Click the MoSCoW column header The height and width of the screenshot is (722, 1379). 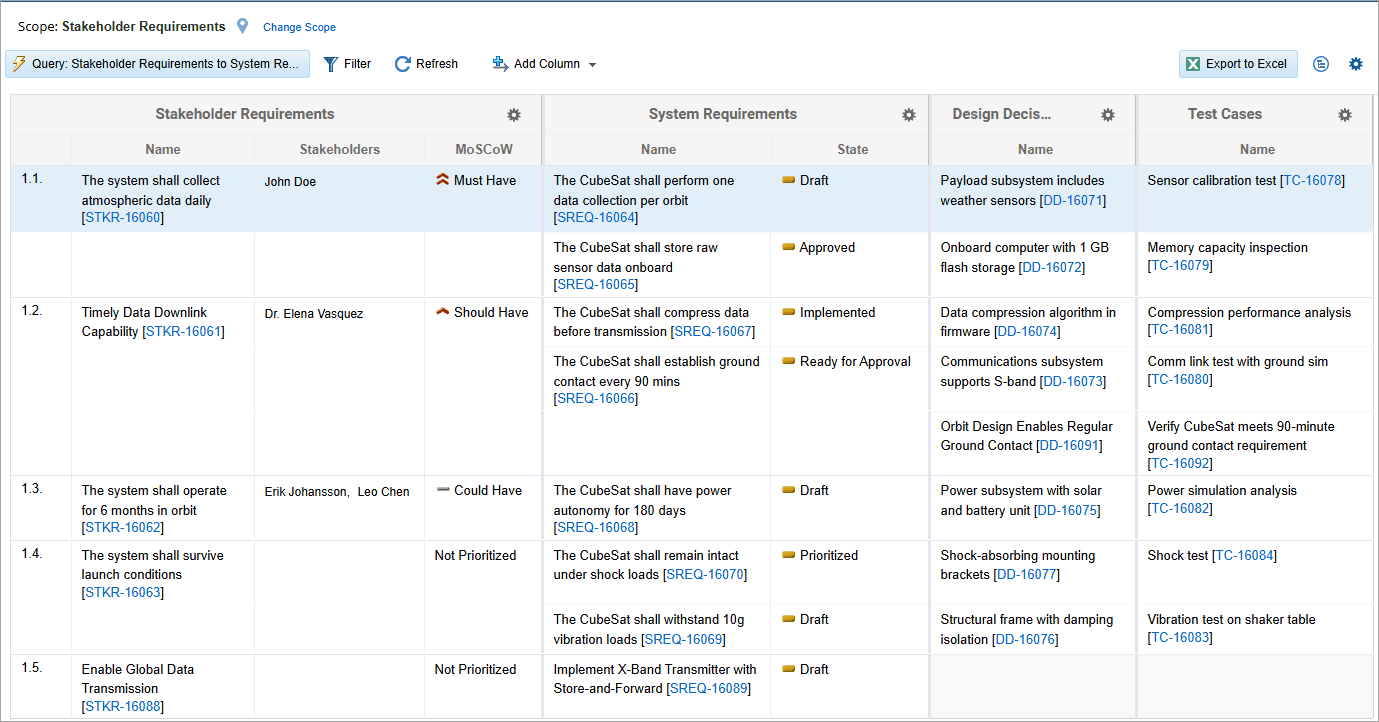pos(484,150)
